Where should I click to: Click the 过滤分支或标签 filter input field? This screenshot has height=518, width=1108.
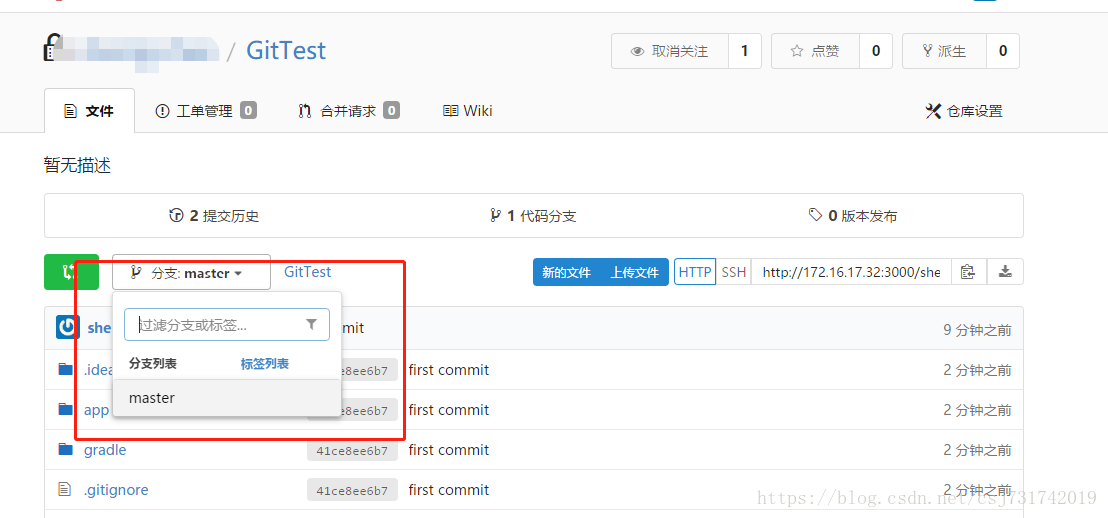click(x=227, y=324)
